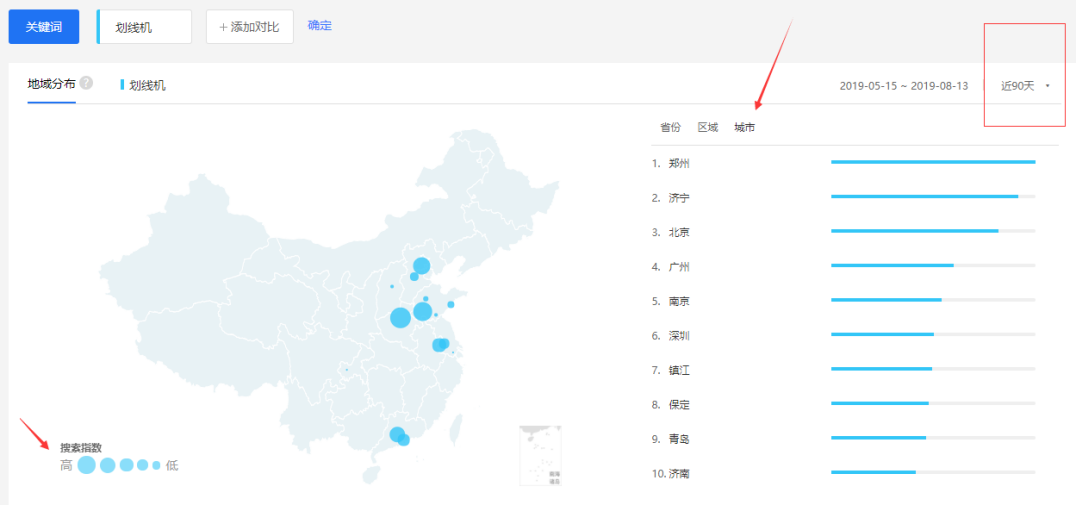Switch to the 区域 tab
This screenshot has width=1076, height=505.
coord(707,127)
